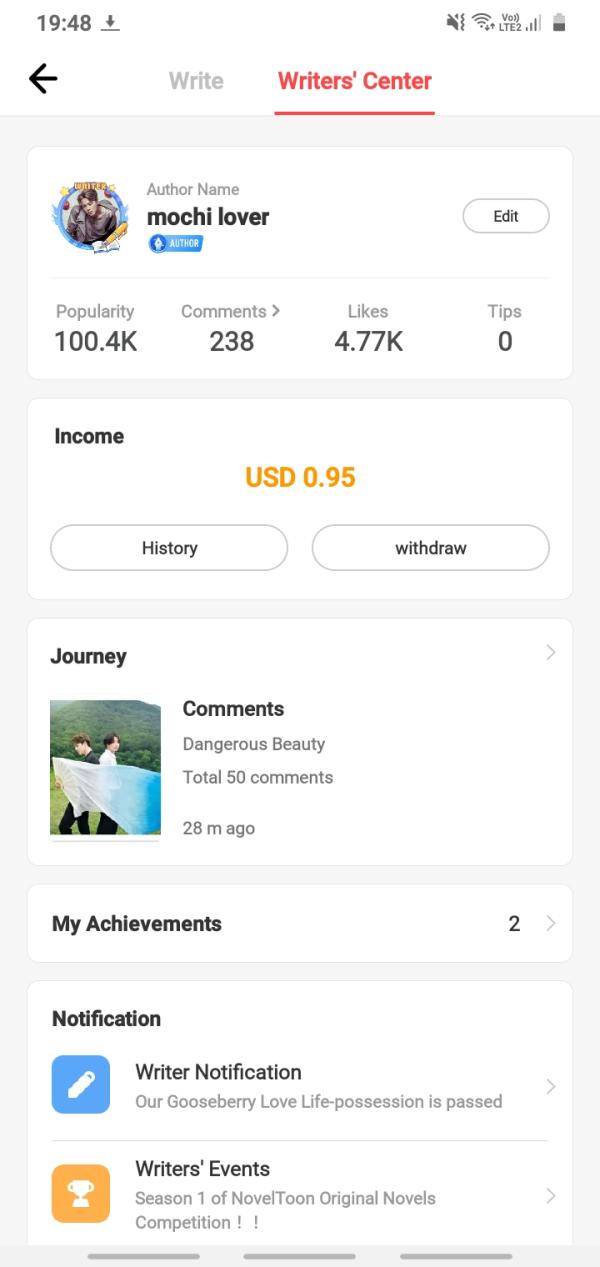Viewport: 600px width, 1267px height.
Task: Switch to the Write tab
Action: 196,81
